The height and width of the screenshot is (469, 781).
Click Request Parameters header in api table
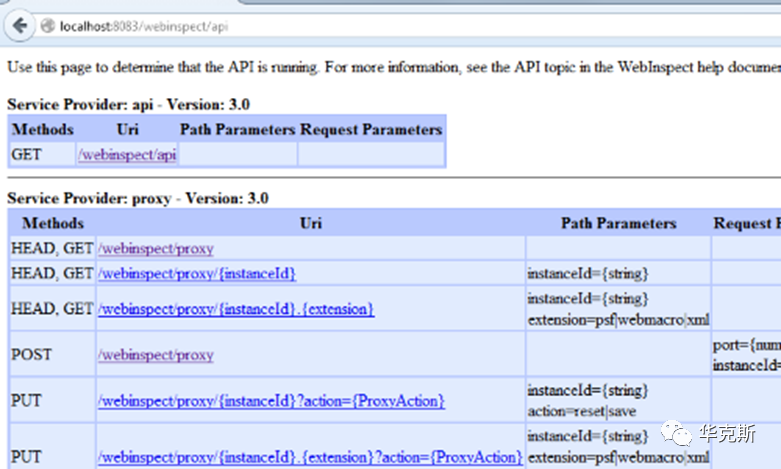point(370,129)
